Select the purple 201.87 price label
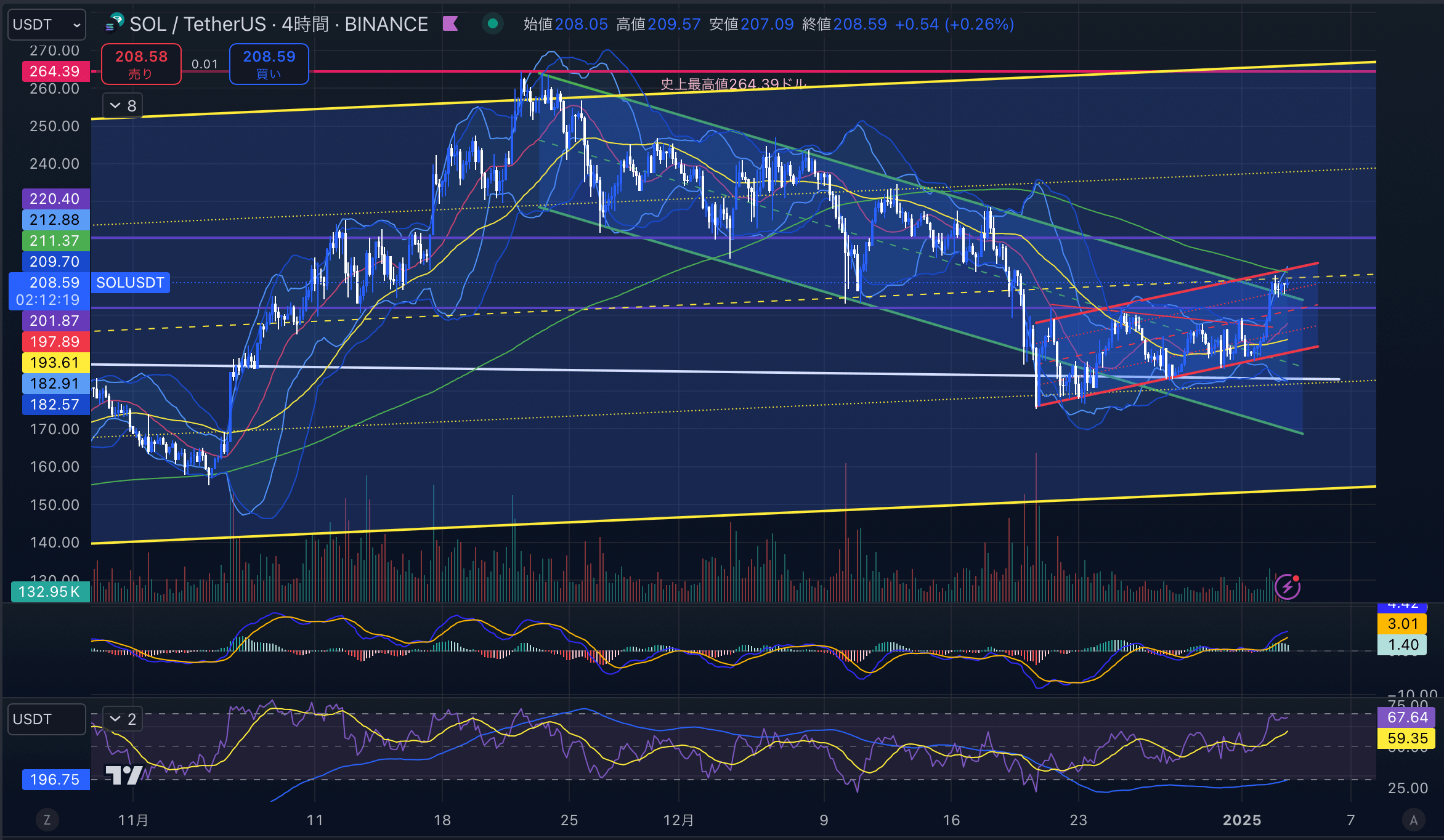1444x840 pixels. coord(55,321)
